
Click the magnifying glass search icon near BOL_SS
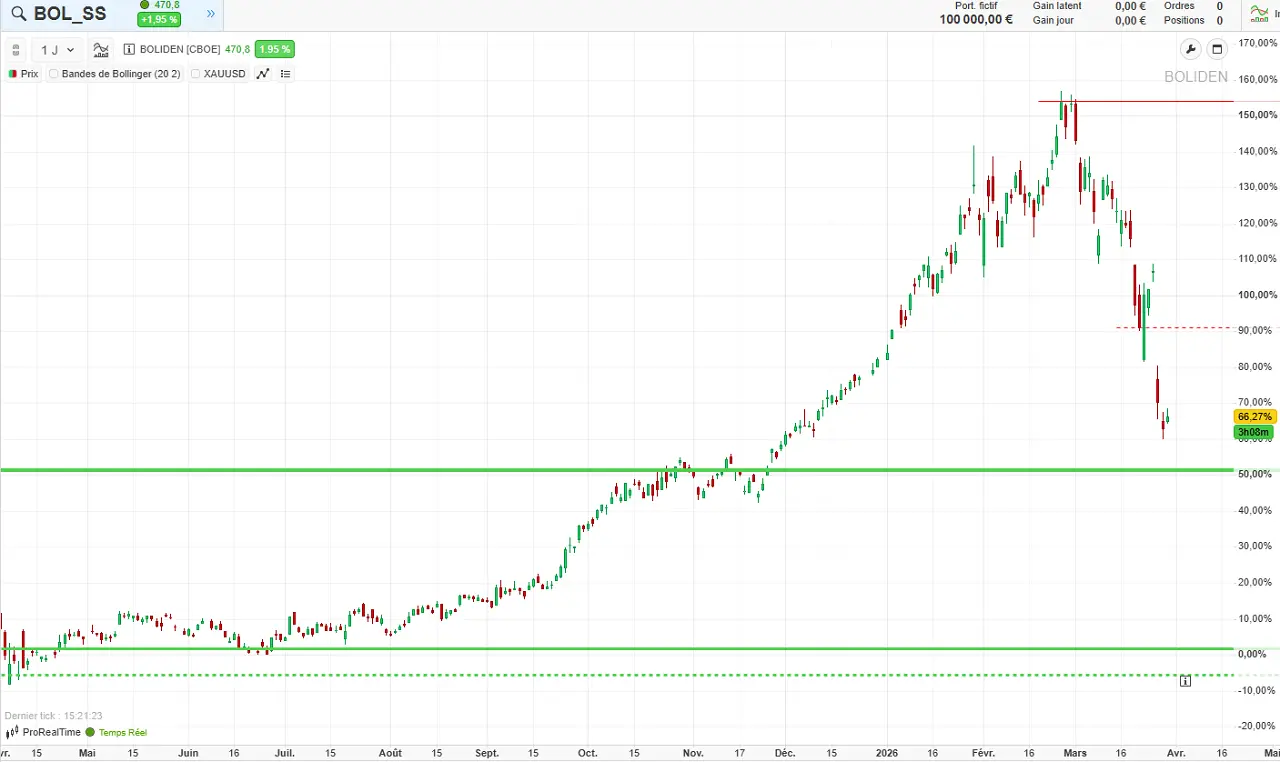[x=18, y=14]
